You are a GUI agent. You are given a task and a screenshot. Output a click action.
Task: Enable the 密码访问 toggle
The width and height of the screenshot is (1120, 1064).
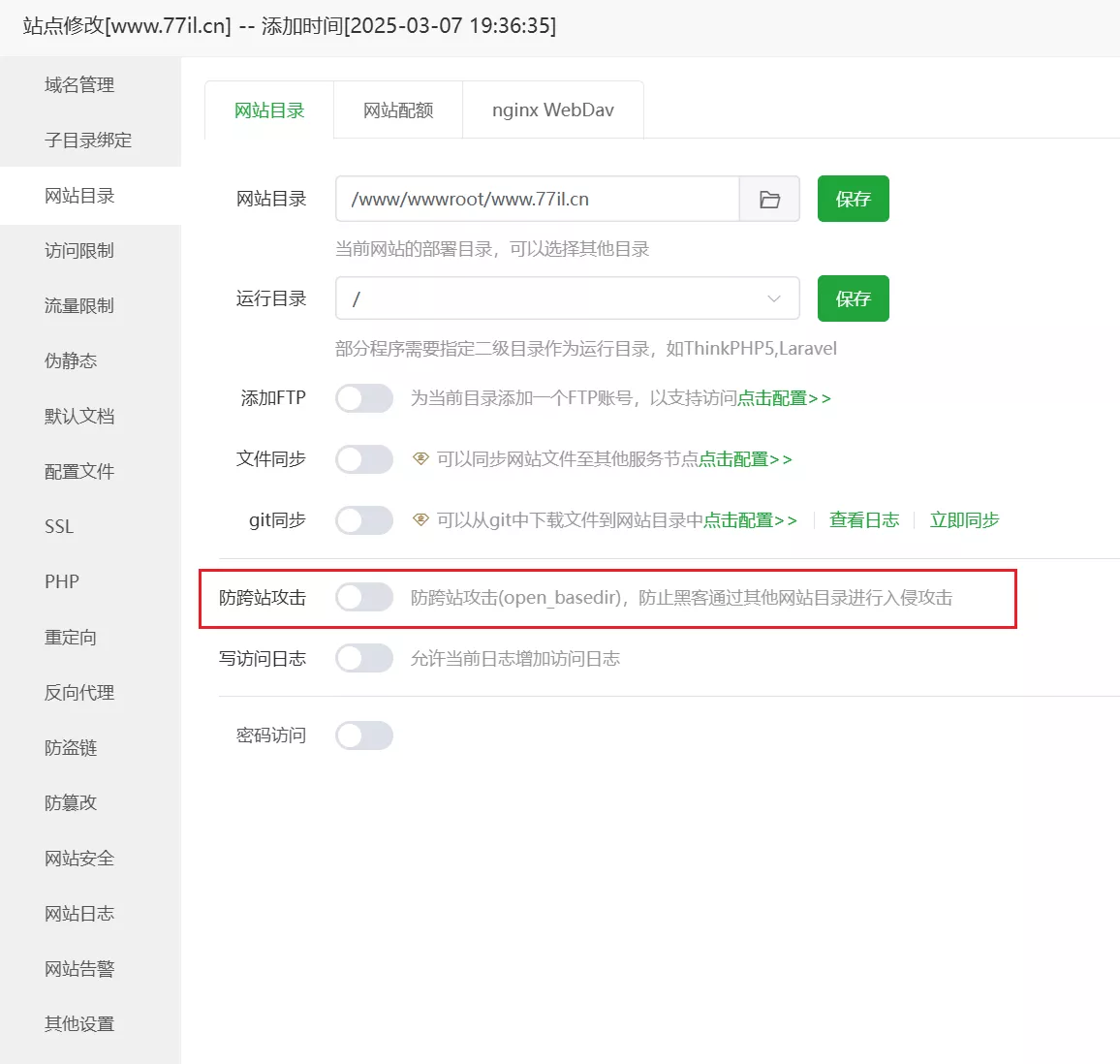coord(364,735)
